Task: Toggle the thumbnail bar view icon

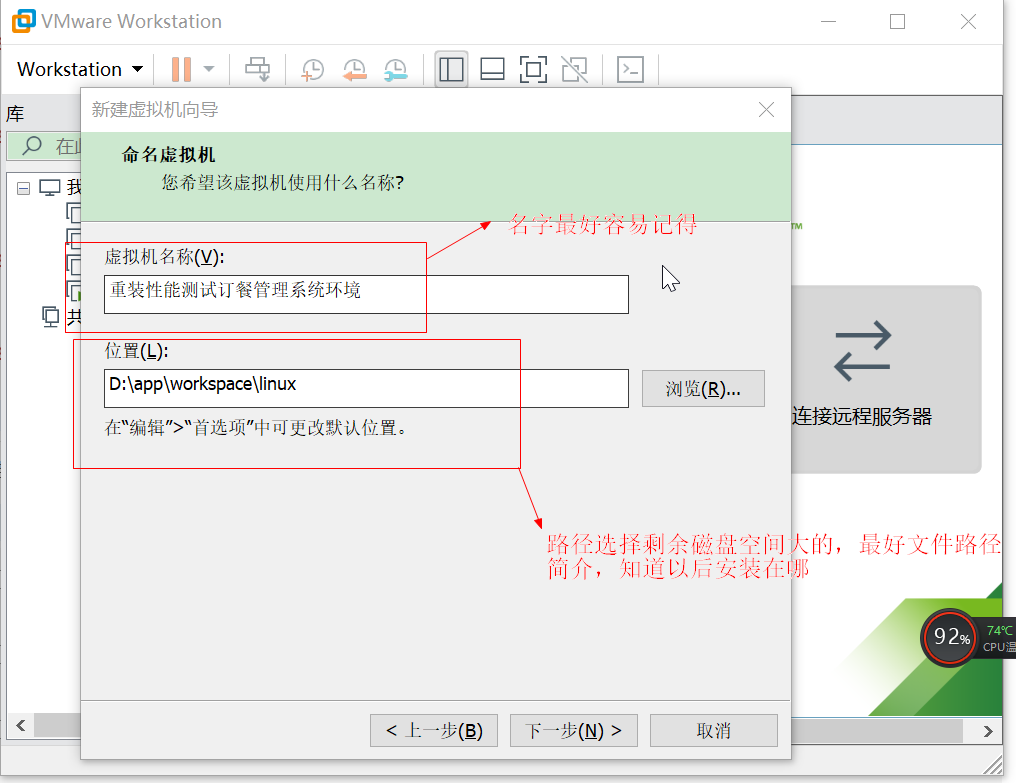Action: tap(492, 69)
